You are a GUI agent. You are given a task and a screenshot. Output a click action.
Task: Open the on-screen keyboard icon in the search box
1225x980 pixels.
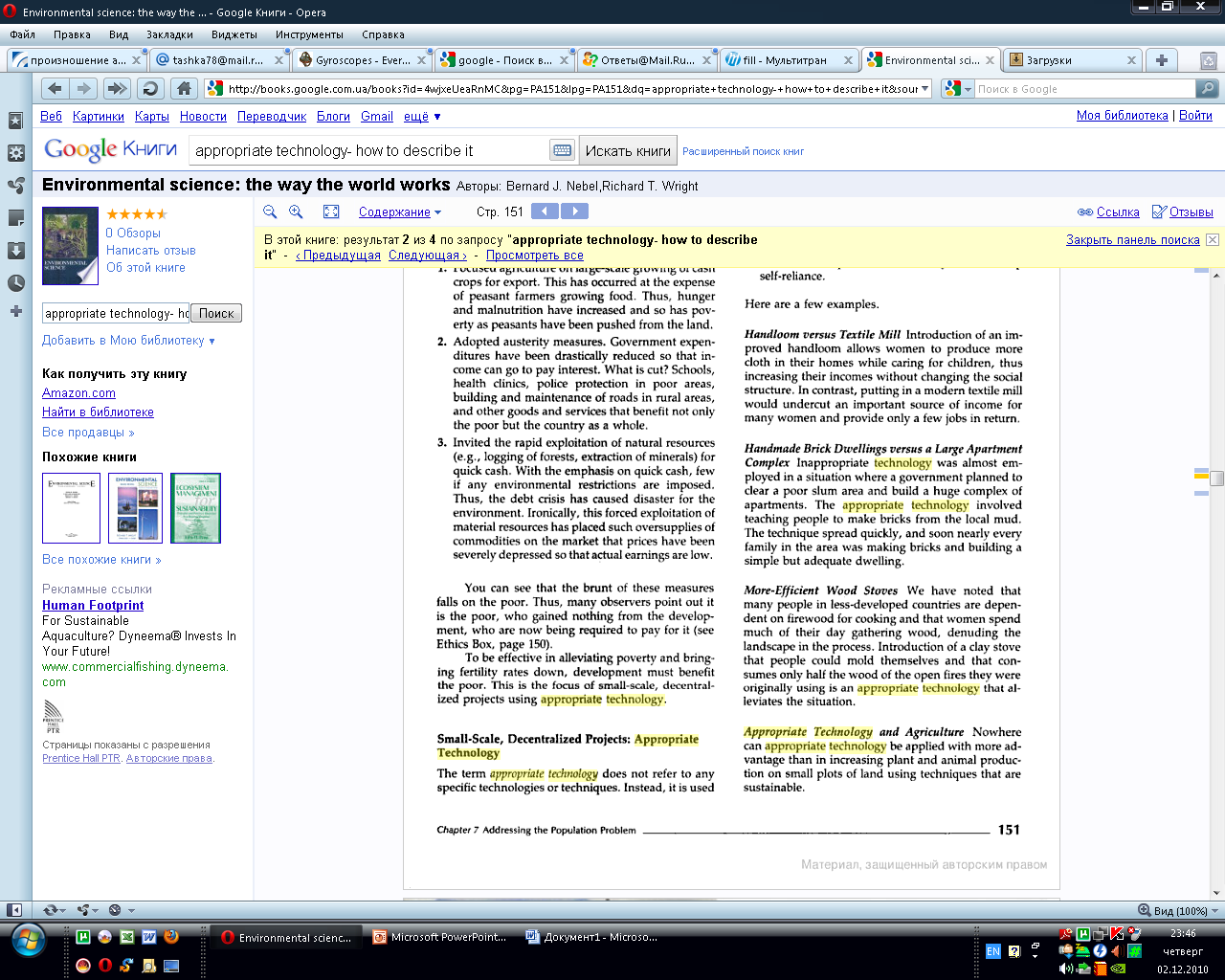click(x=563, y=150)
